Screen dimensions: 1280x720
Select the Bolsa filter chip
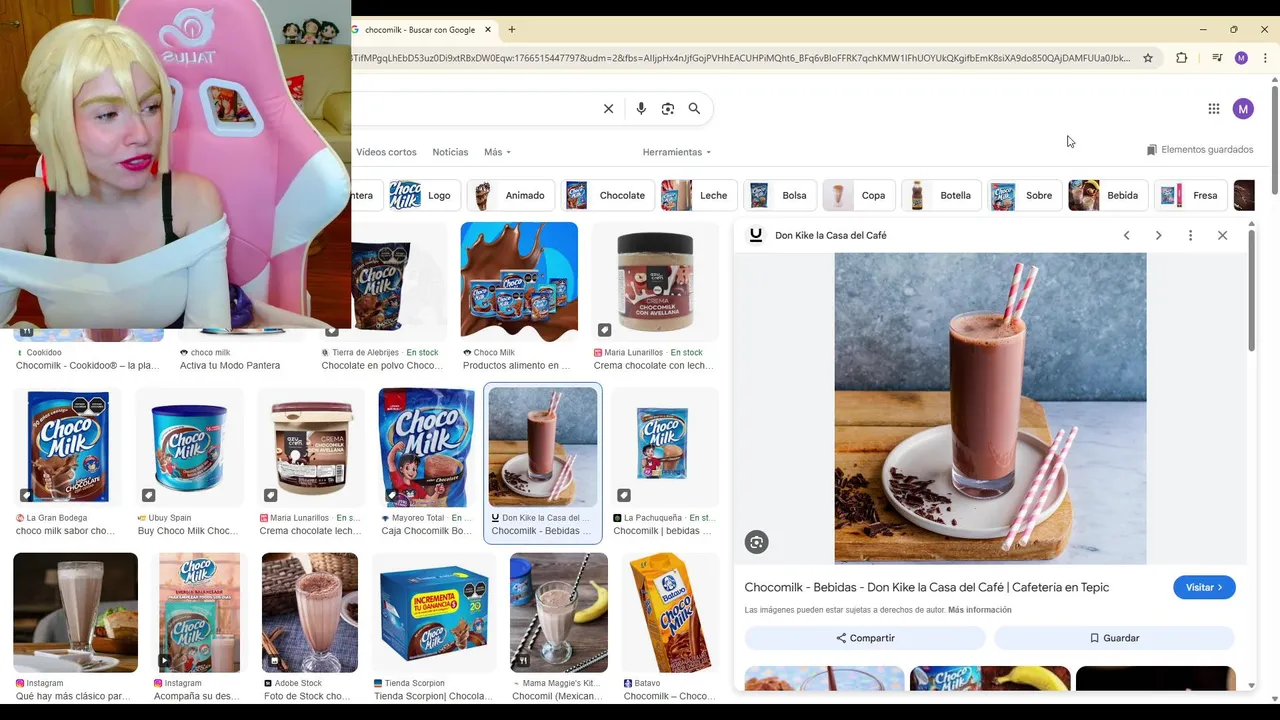tap(780, 195)
